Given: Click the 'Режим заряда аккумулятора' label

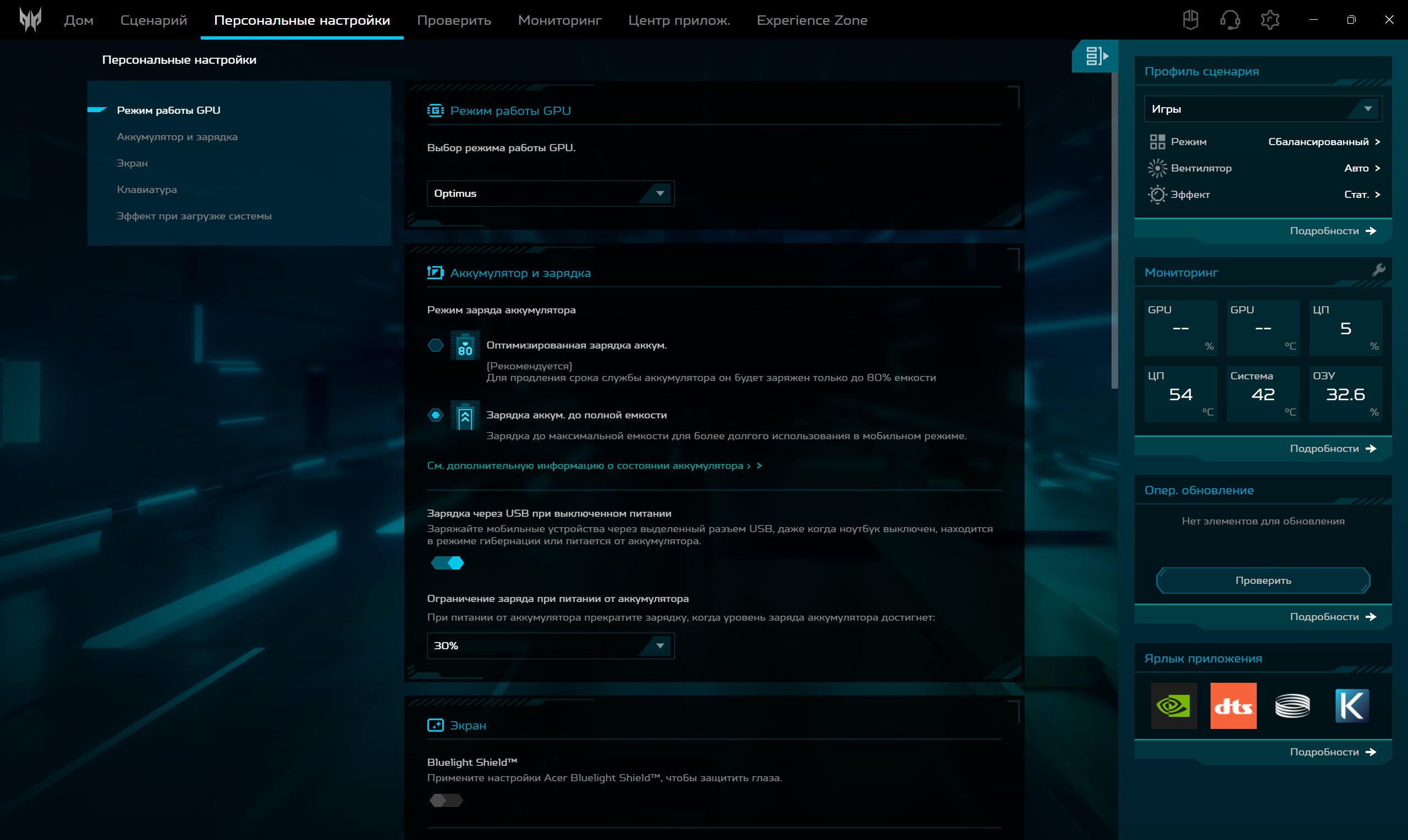Looking at the screenshot, I should click(501, 310).
